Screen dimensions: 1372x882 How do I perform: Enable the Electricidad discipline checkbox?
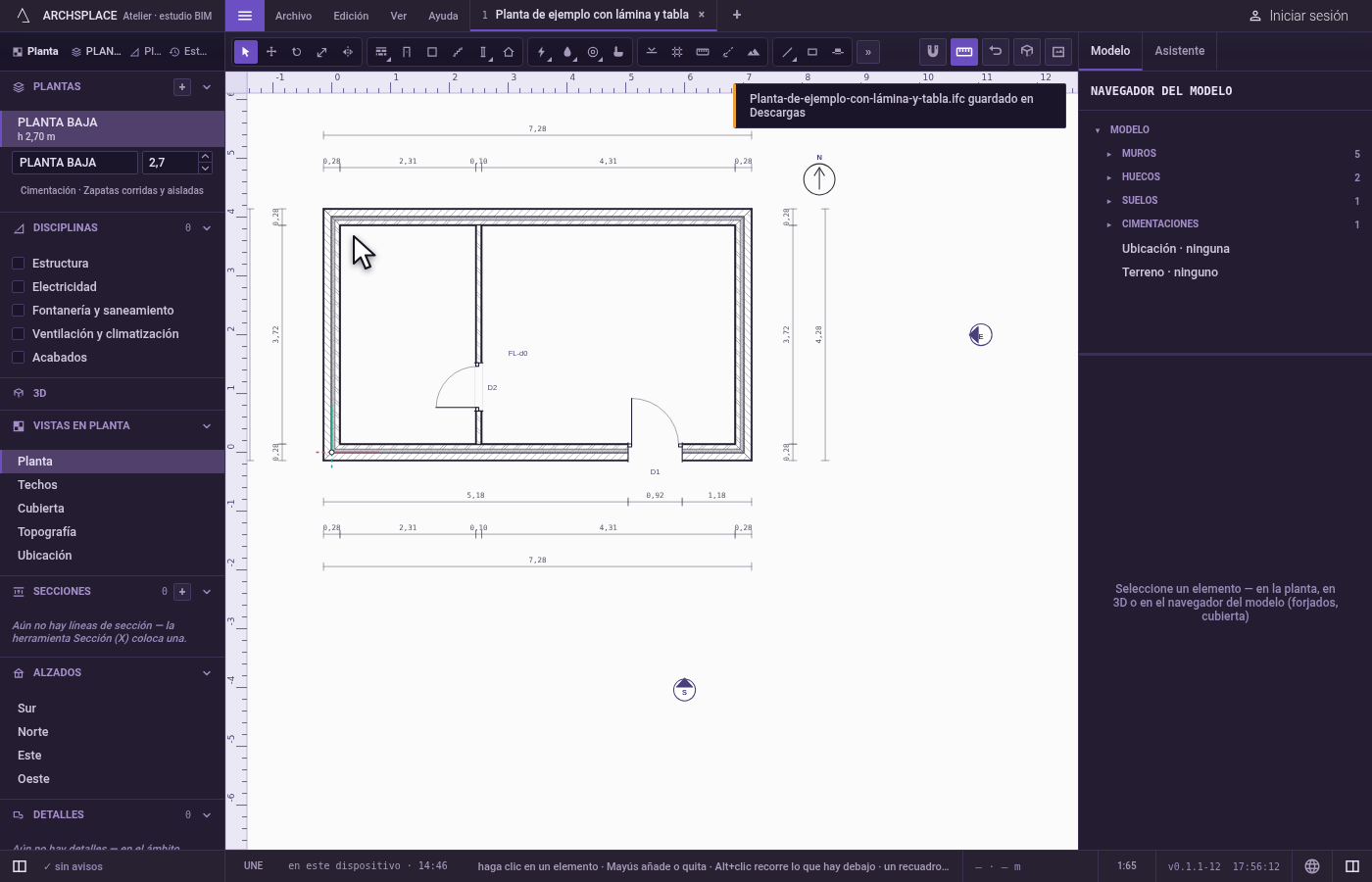[19, 287]
